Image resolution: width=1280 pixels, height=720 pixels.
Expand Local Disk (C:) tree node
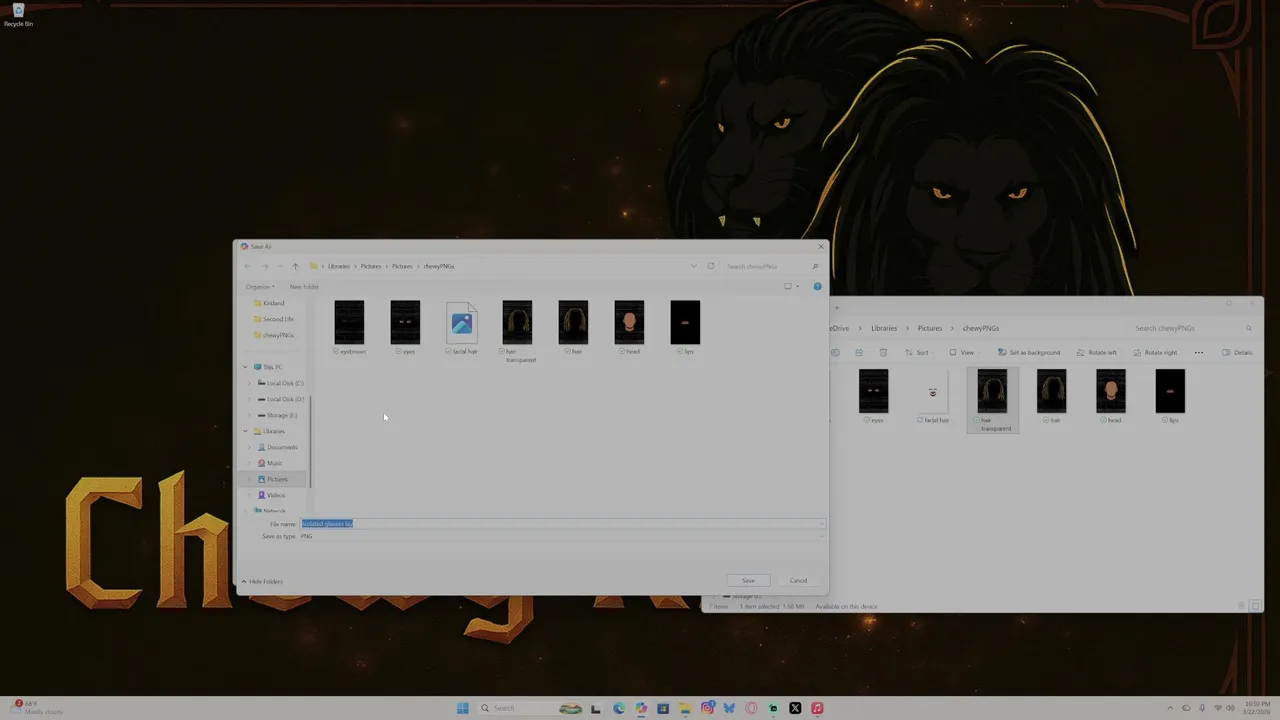point(249,383)
